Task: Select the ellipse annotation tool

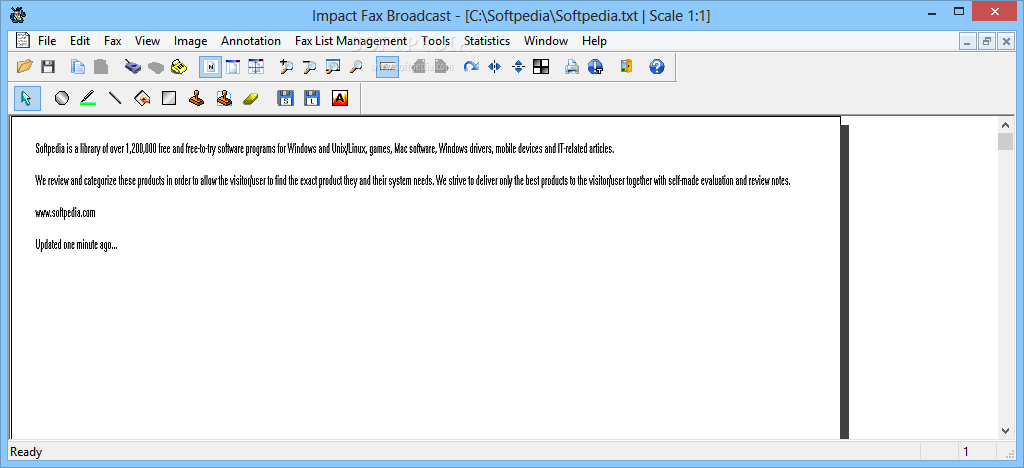Action: coord(61,99)
